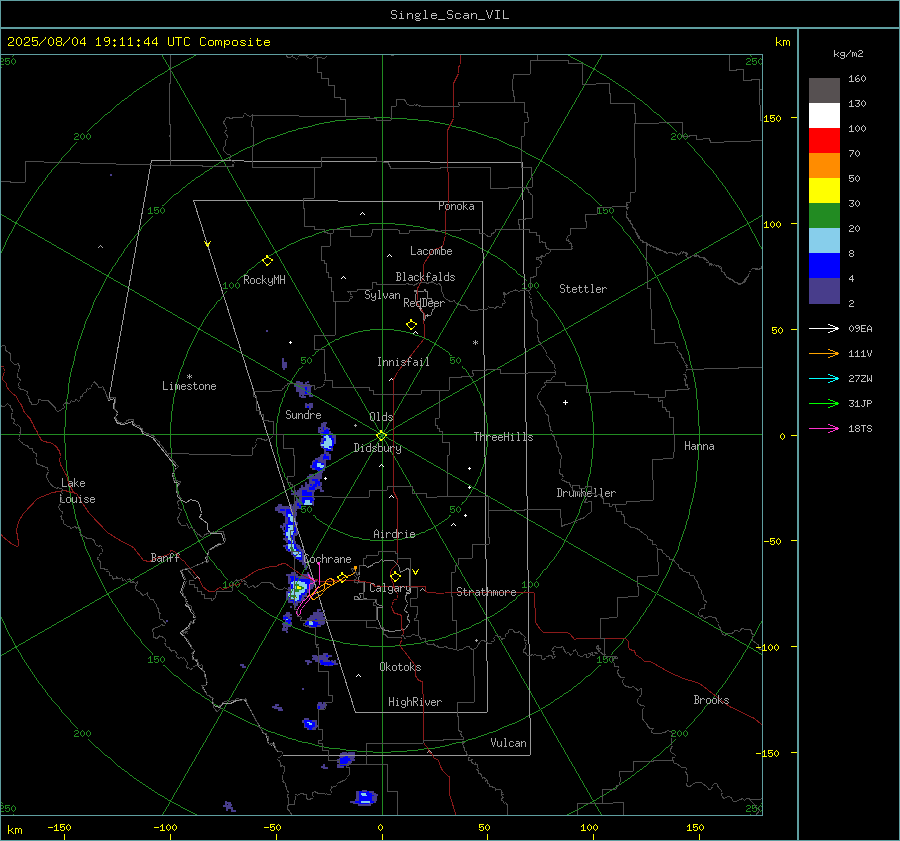Viewport: 900px width, 841px height.
Task: Click the Sylvan label
Action: (382, 295)
